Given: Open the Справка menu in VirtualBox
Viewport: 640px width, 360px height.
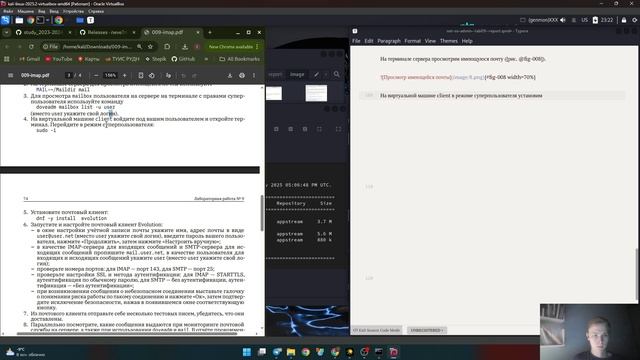Looking at the screenshot, I should (x=96, y=11).
